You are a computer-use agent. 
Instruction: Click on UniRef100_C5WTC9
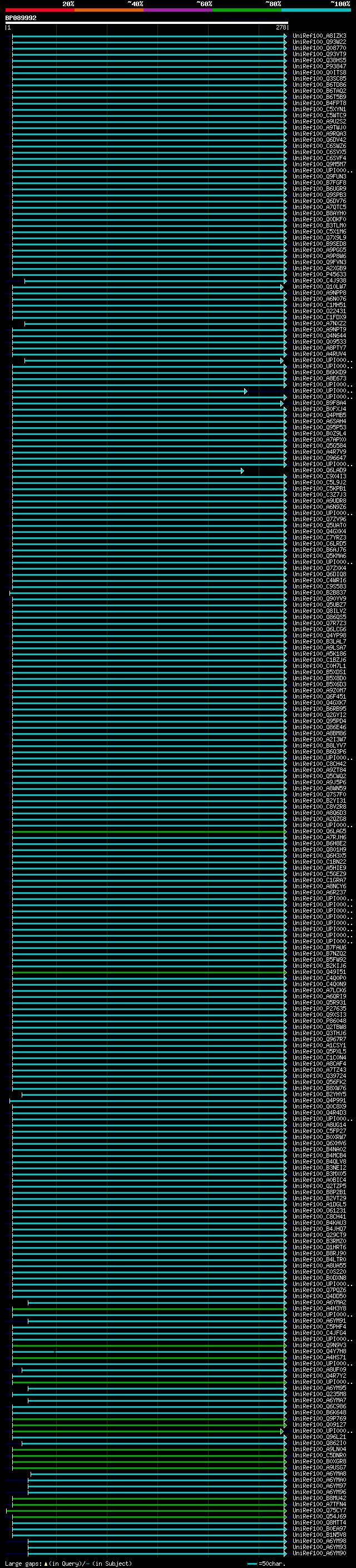pyautogui.click(x=319, y=116)
